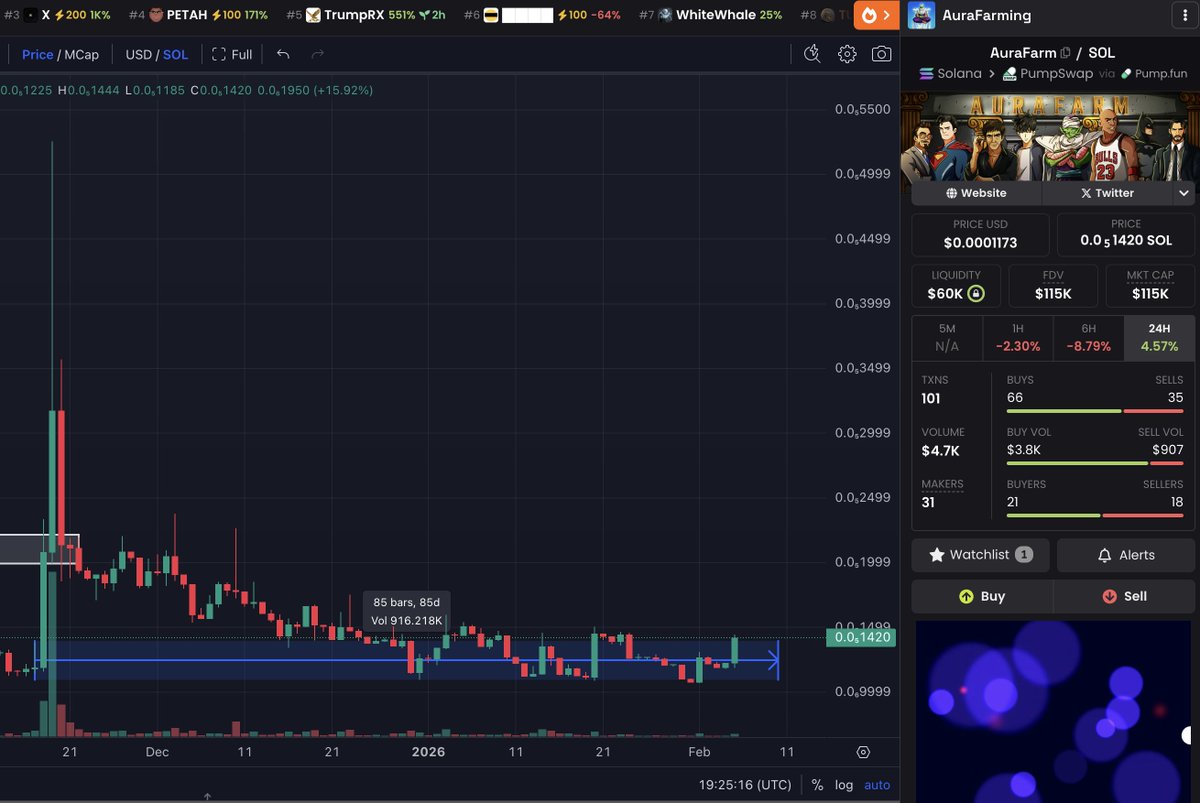Image resolution: width=1200 pixels, height=803 pixels.
Task: Click the Buy button
Action: [982, 596]
